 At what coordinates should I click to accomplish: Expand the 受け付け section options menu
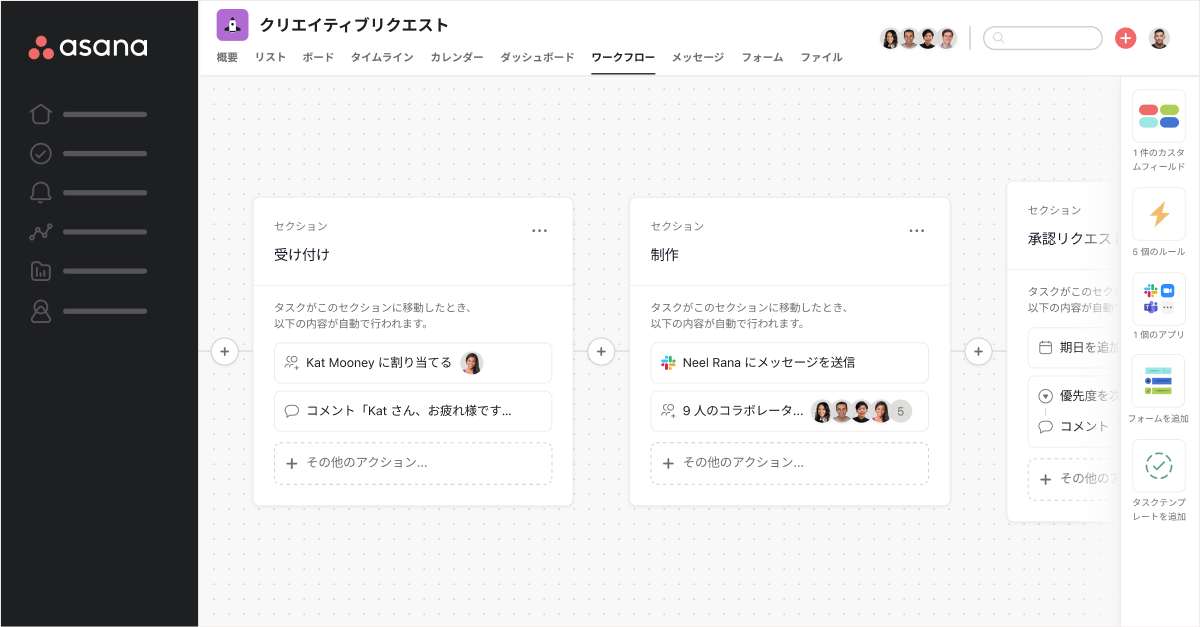point(539,230)
